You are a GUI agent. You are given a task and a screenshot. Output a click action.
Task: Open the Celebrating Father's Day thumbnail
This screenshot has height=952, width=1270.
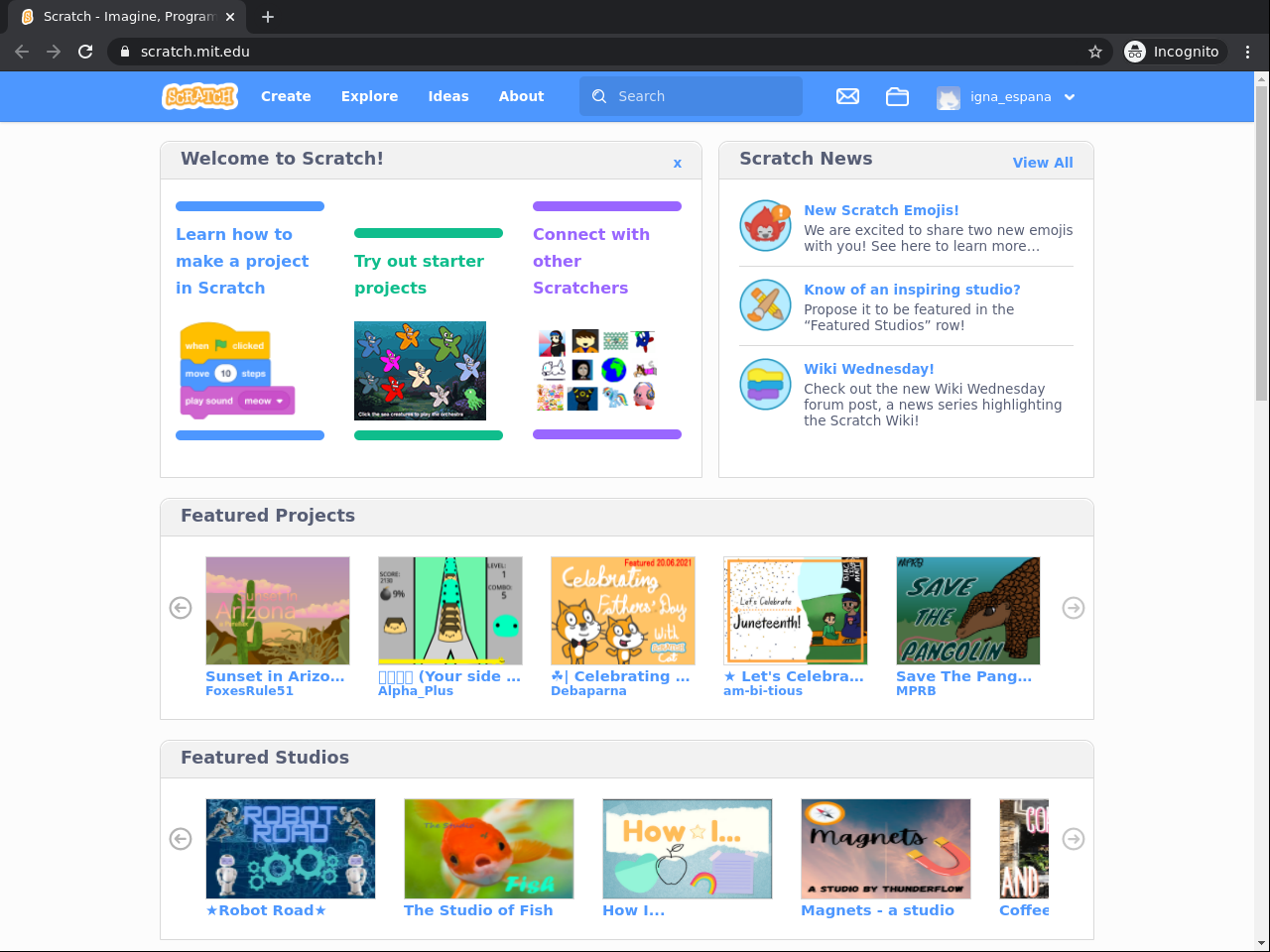click(623, 611)
